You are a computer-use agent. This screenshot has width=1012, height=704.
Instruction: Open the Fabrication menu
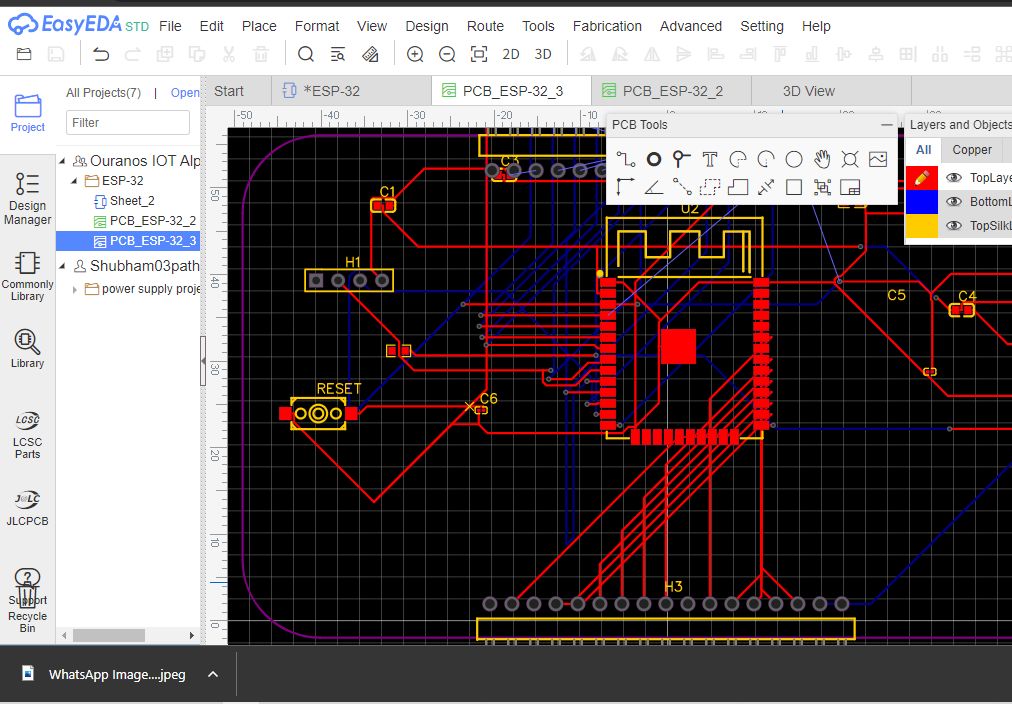click(x=607, y=26)
